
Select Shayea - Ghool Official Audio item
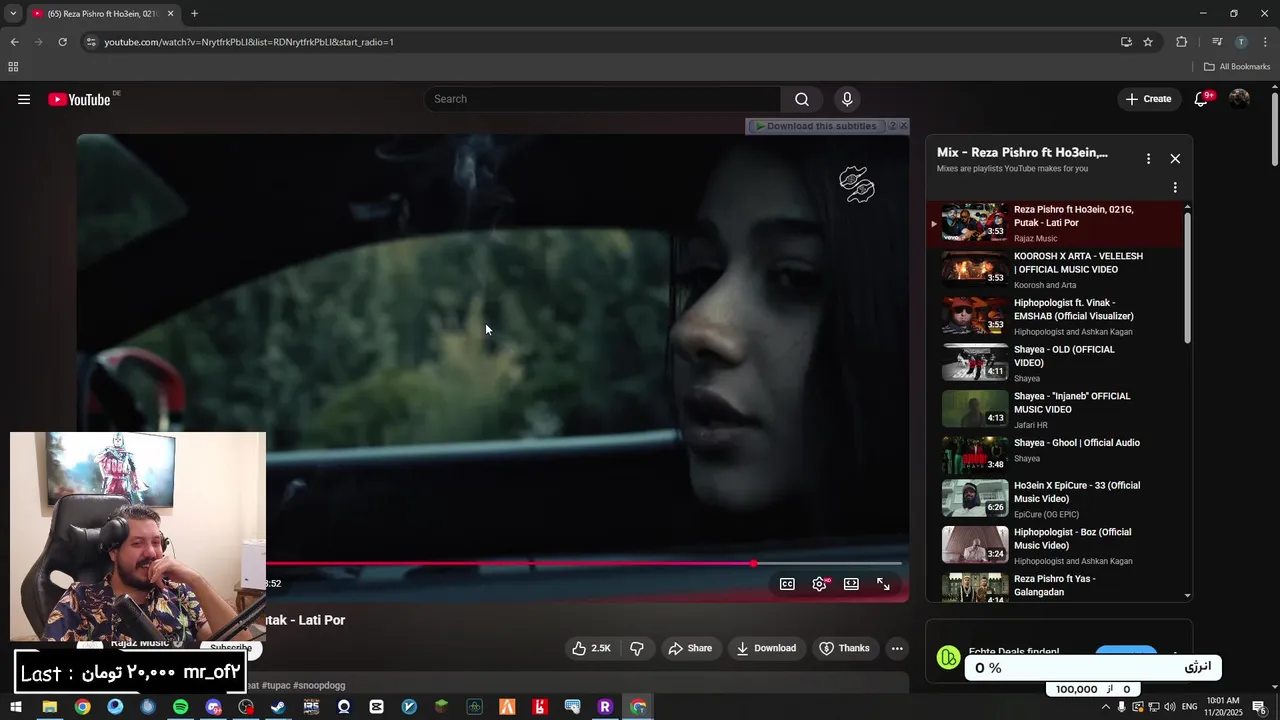[x=1055, y=454]
